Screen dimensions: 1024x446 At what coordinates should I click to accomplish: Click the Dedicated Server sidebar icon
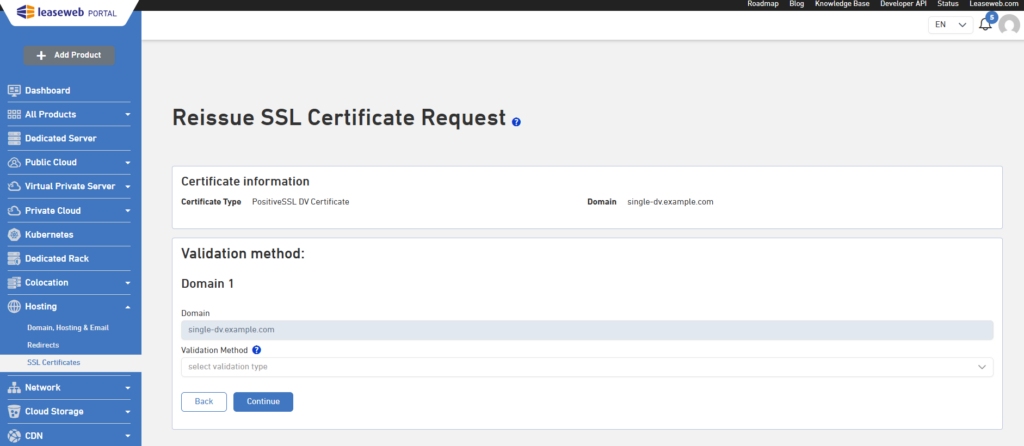[14, 138]
